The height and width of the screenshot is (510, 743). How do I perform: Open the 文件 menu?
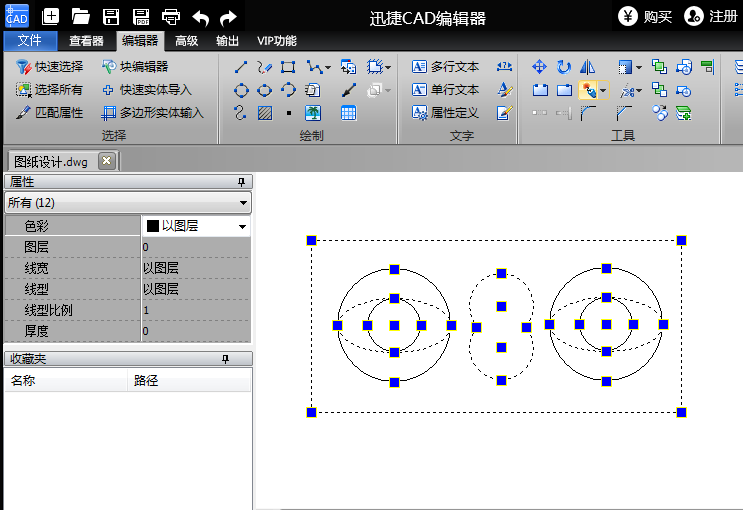30,41
